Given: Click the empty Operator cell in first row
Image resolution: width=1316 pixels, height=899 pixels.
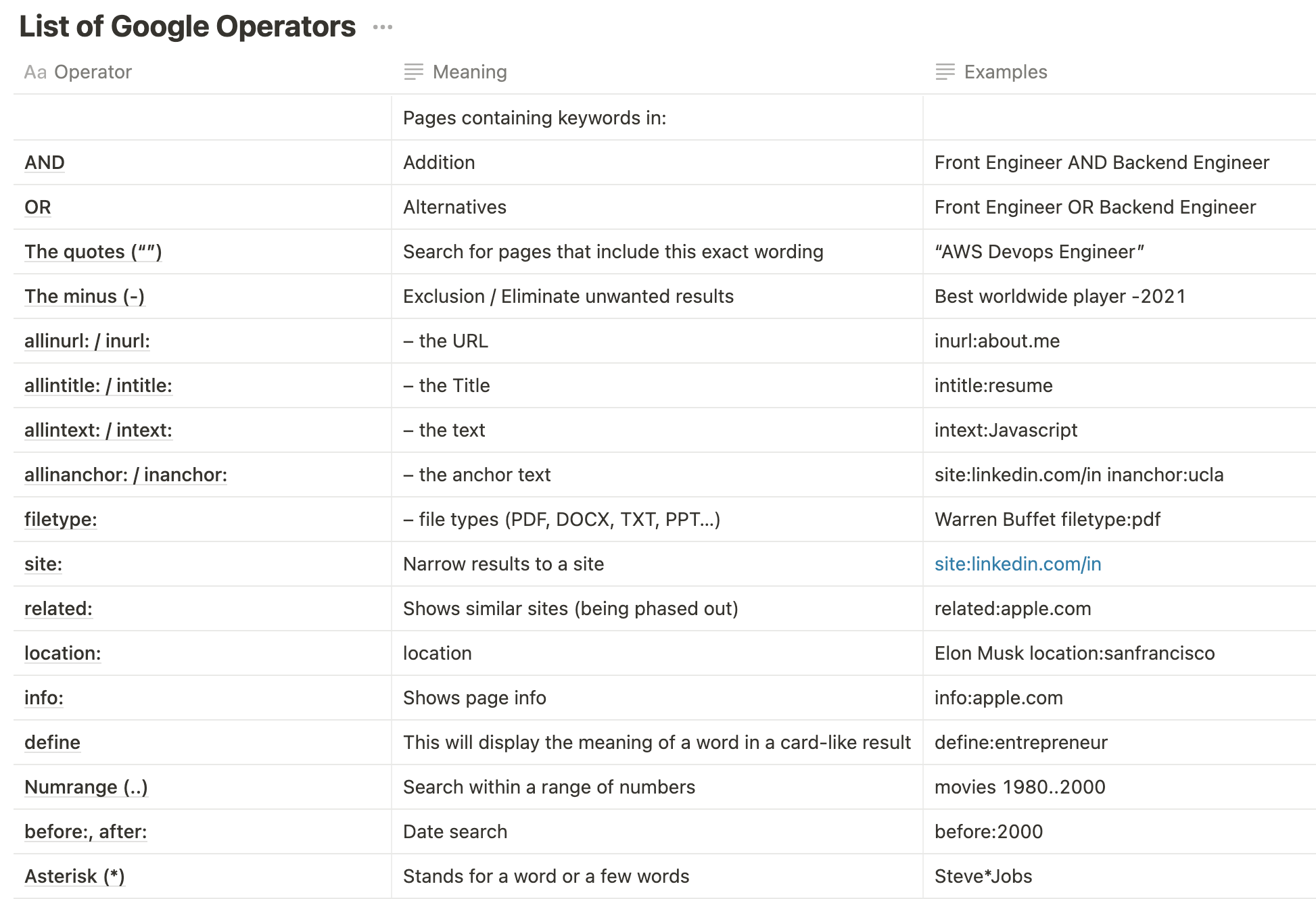Looking at the screenshot, I should click(x=202, y=118).
